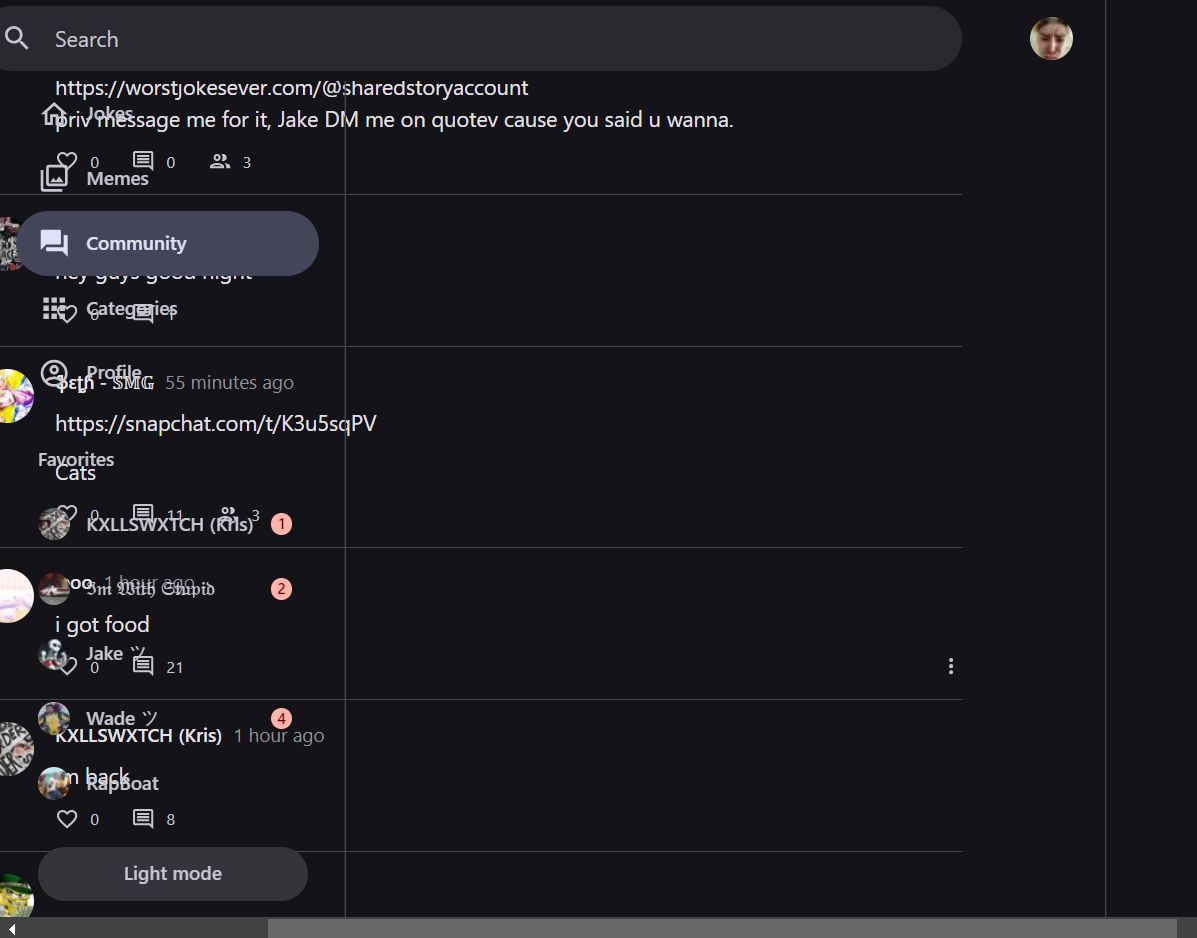The height and width of the screenshot is (938, 1197).
Task: Switch to Light mode
Action: click(172, 874)
